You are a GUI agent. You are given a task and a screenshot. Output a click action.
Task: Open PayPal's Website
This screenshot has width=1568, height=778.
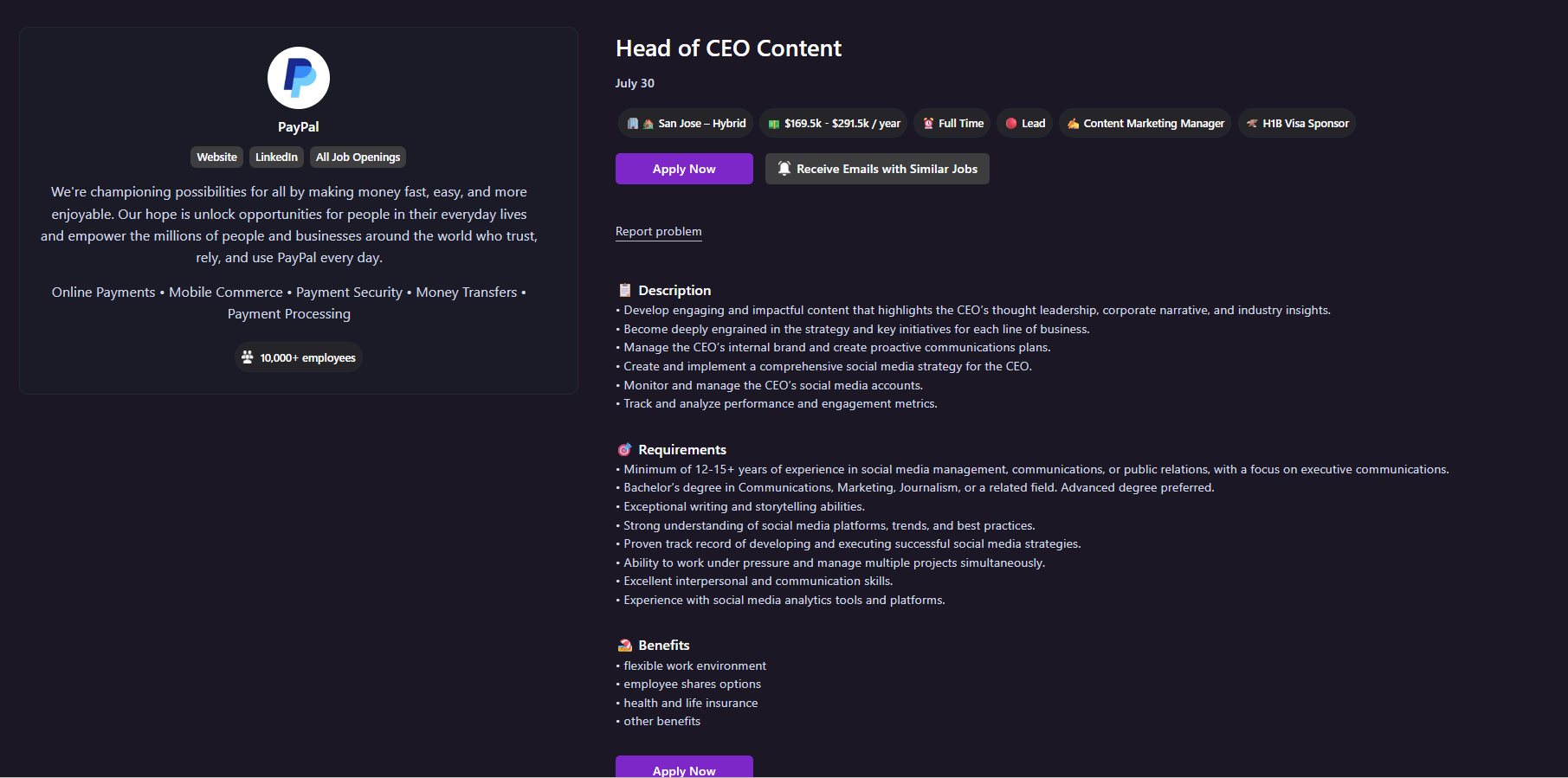point(216,157)
